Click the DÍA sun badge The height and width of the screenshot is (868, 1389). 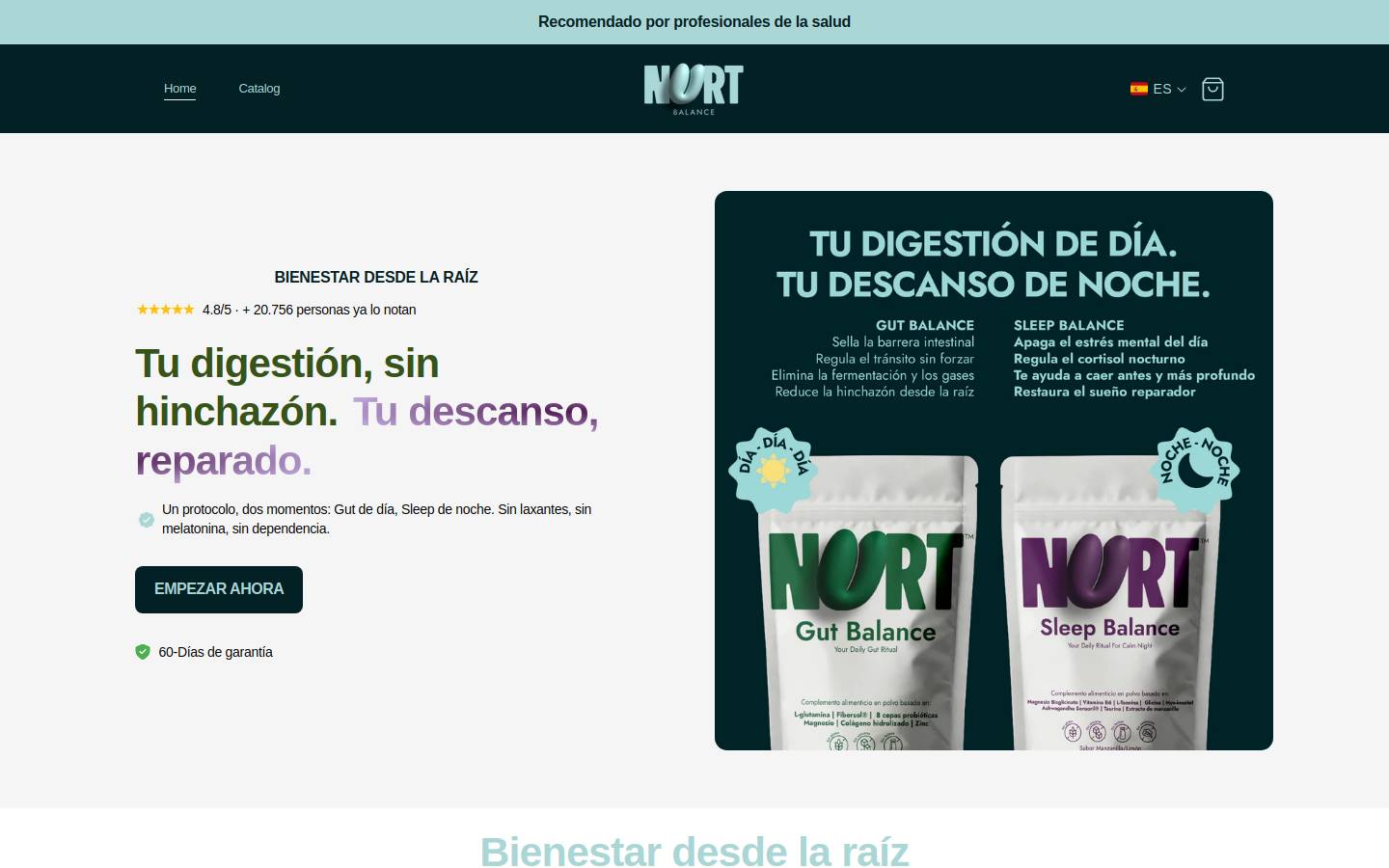(774, 470)
